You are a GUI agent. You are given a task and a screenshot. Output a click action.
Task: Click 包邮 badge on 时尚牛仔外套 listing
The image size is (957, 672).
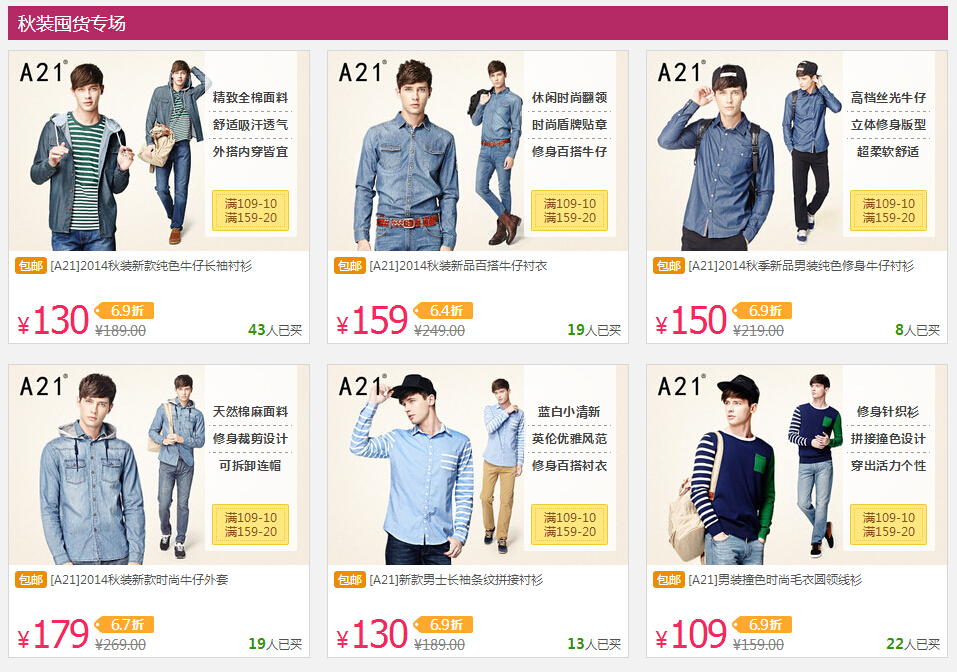(31, 579)
